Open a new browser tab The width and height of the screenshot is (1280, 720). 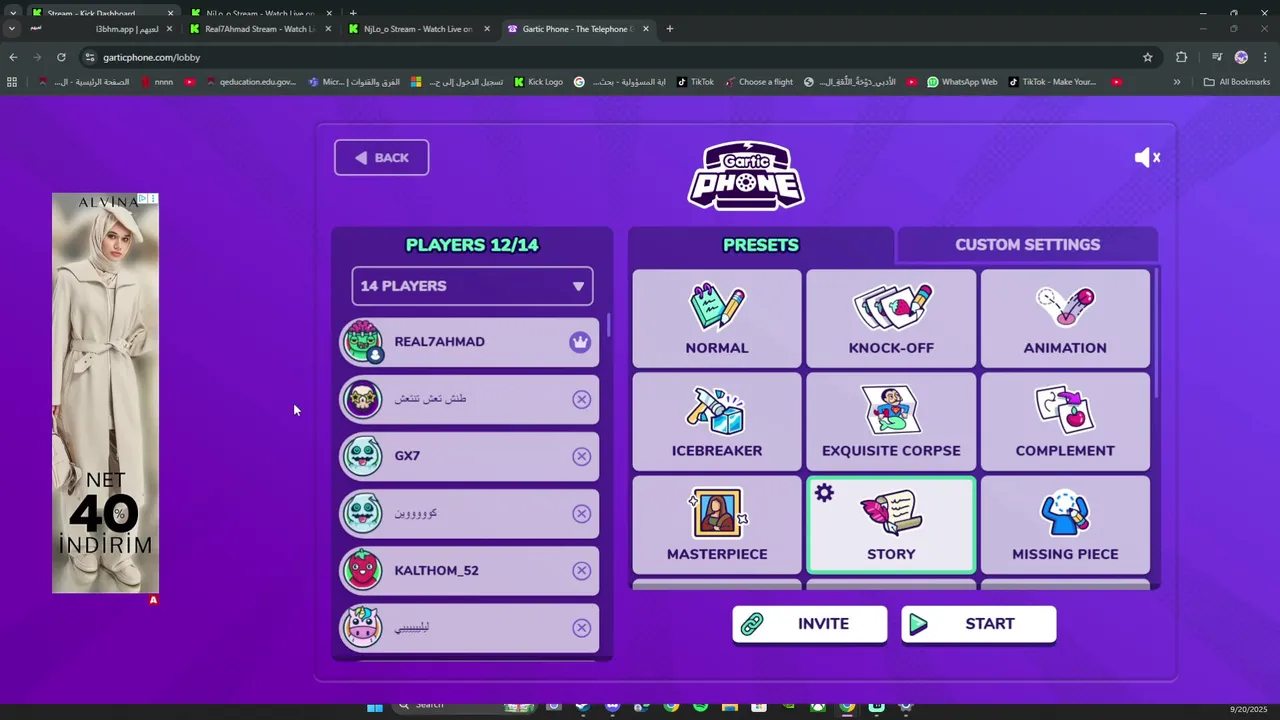670,29
